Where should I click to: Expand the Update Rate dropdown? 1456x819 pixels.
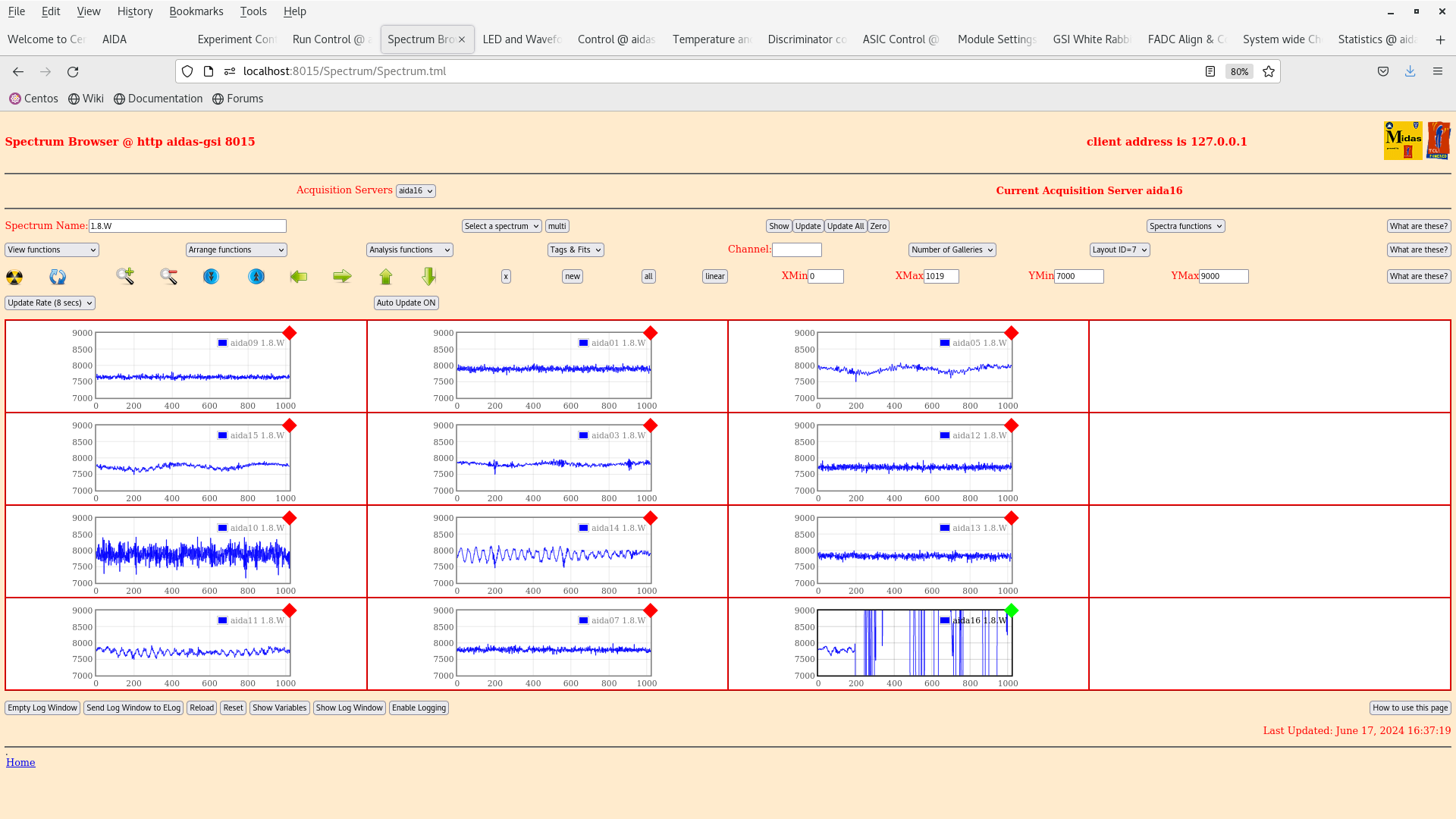pyautogui.click(x=50, y=303)
